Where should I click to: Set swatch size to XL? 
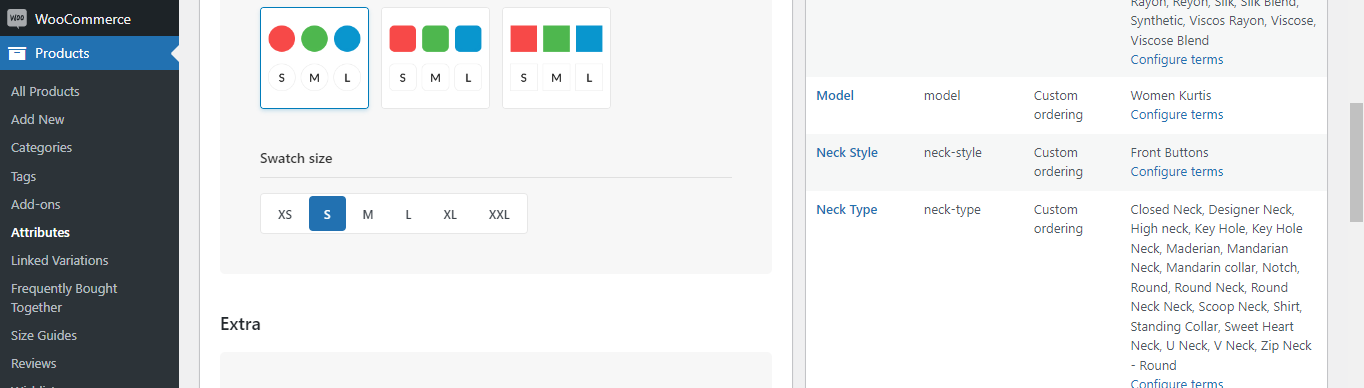(450, 214)
